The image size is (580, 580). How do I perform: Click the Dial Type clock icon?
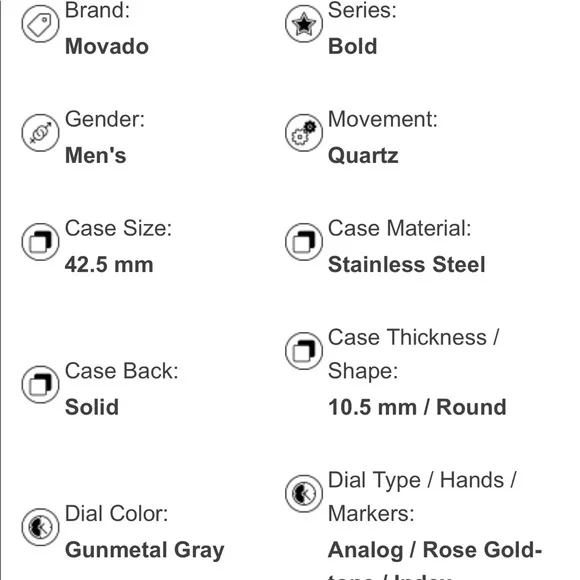point(304,493)
